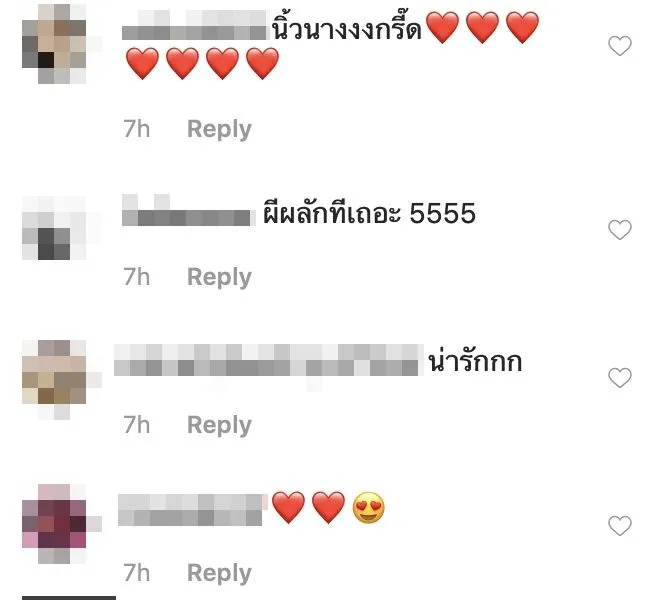Like the comment ผีผลักทีเถอะ 5555

point(620,230)
